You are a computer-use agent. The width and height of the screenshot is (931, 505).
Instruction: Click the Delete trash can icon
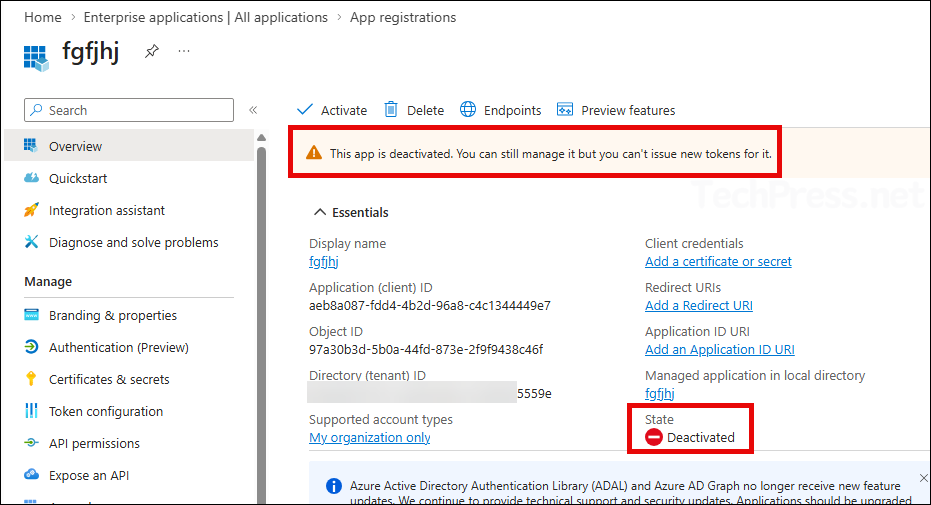click(391, 110)
